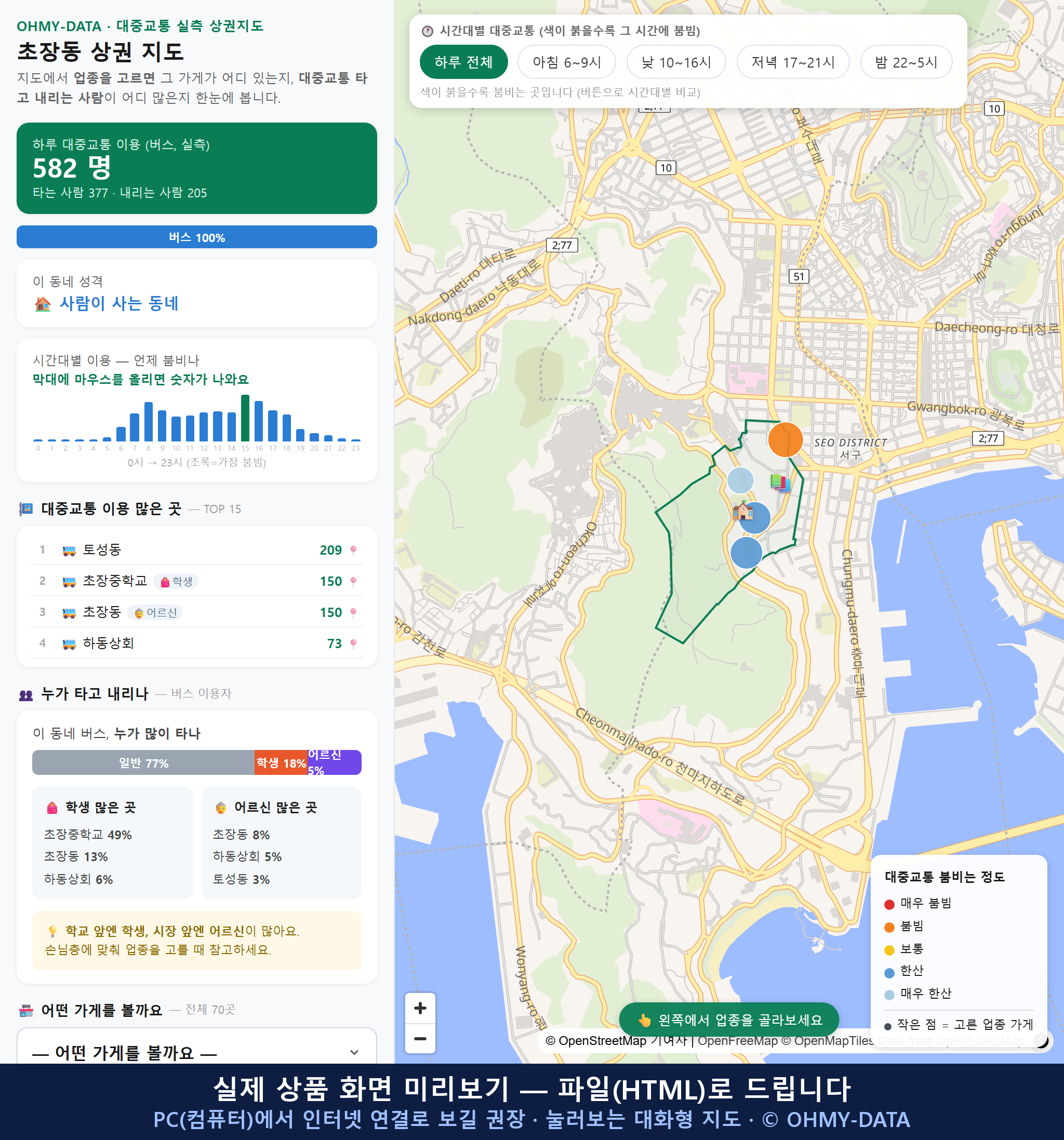The image size is (1064, 1140).
Task: Zoom in the map with plus button
Action: tap(420, 1008)
